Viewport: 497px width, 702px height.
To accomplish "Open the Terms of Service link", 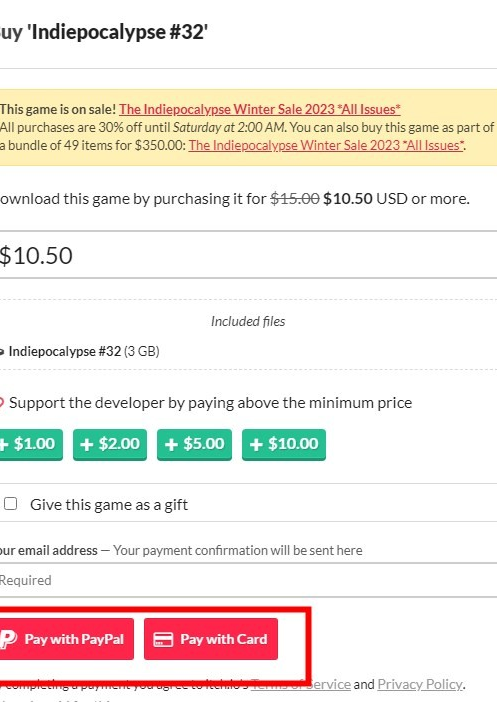I will click(x=300, y=684).
